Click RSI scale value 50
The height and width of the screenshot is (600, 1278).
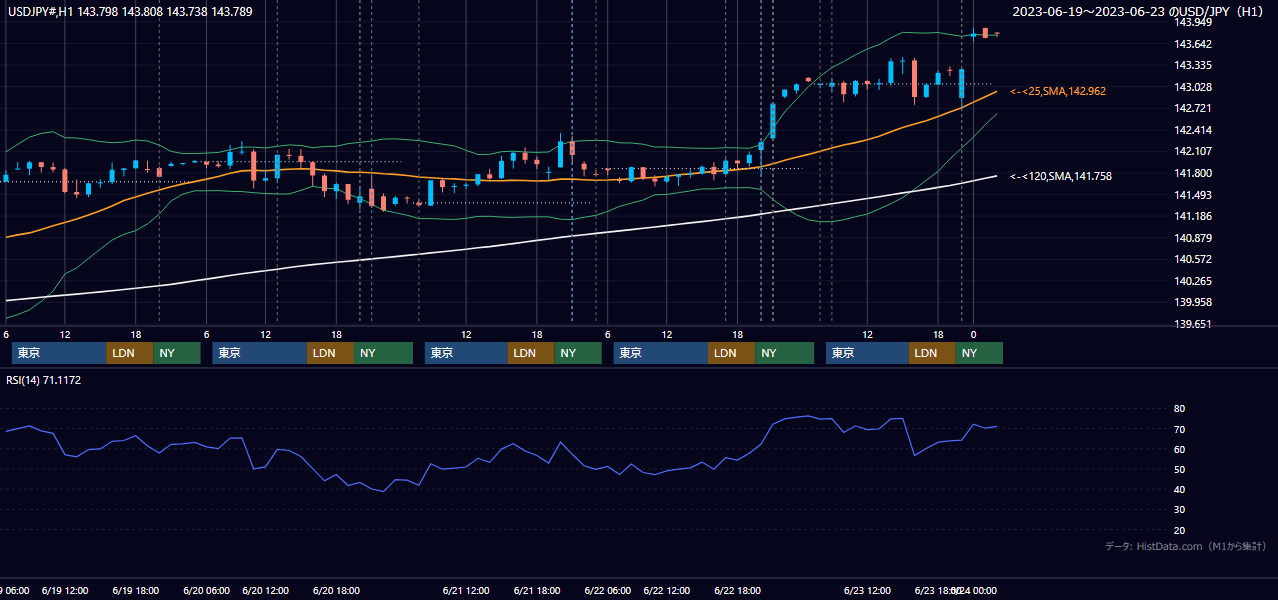pos(1179,469)
